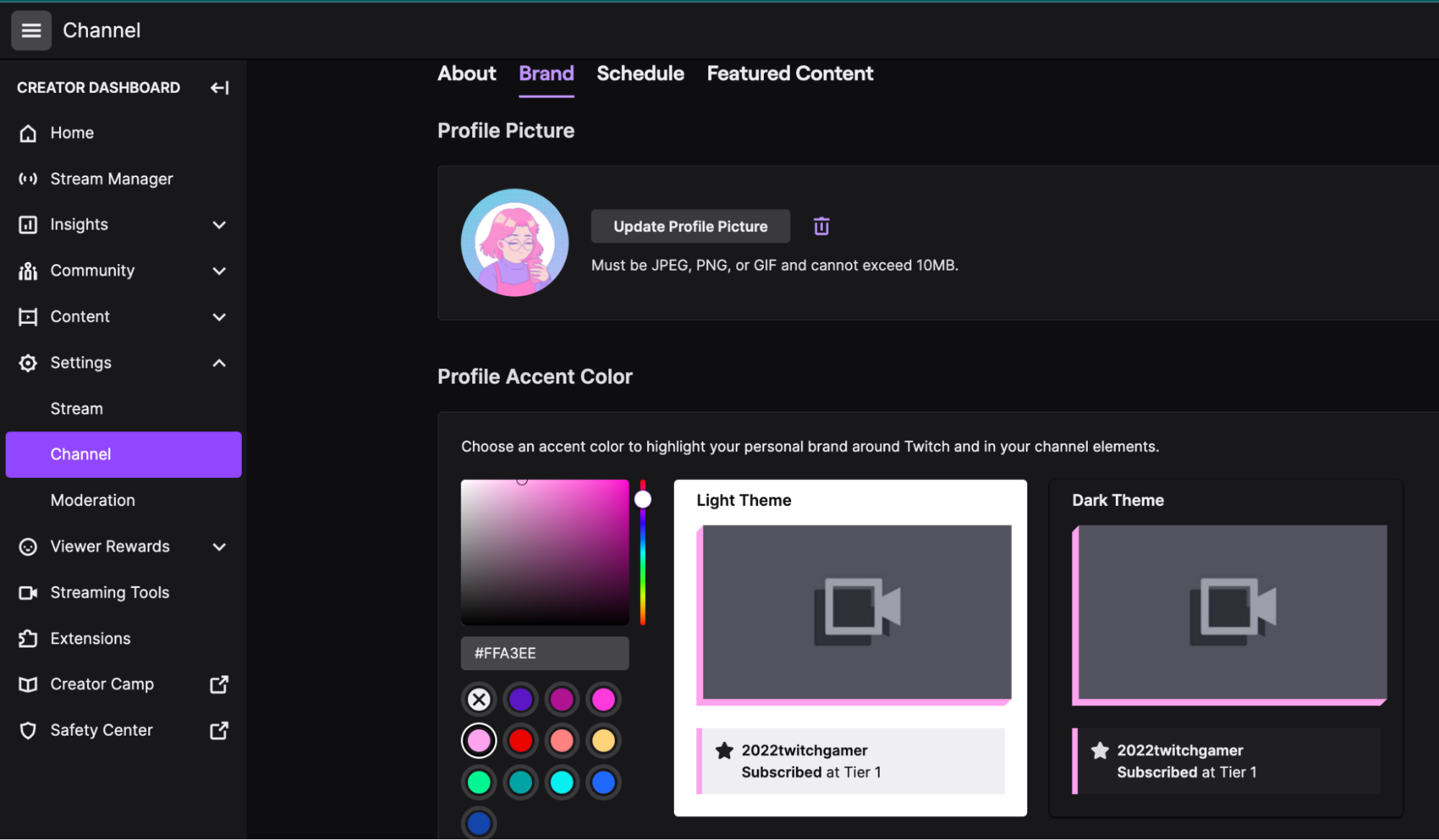Click the Extensions icon in the sidebar

27,638
